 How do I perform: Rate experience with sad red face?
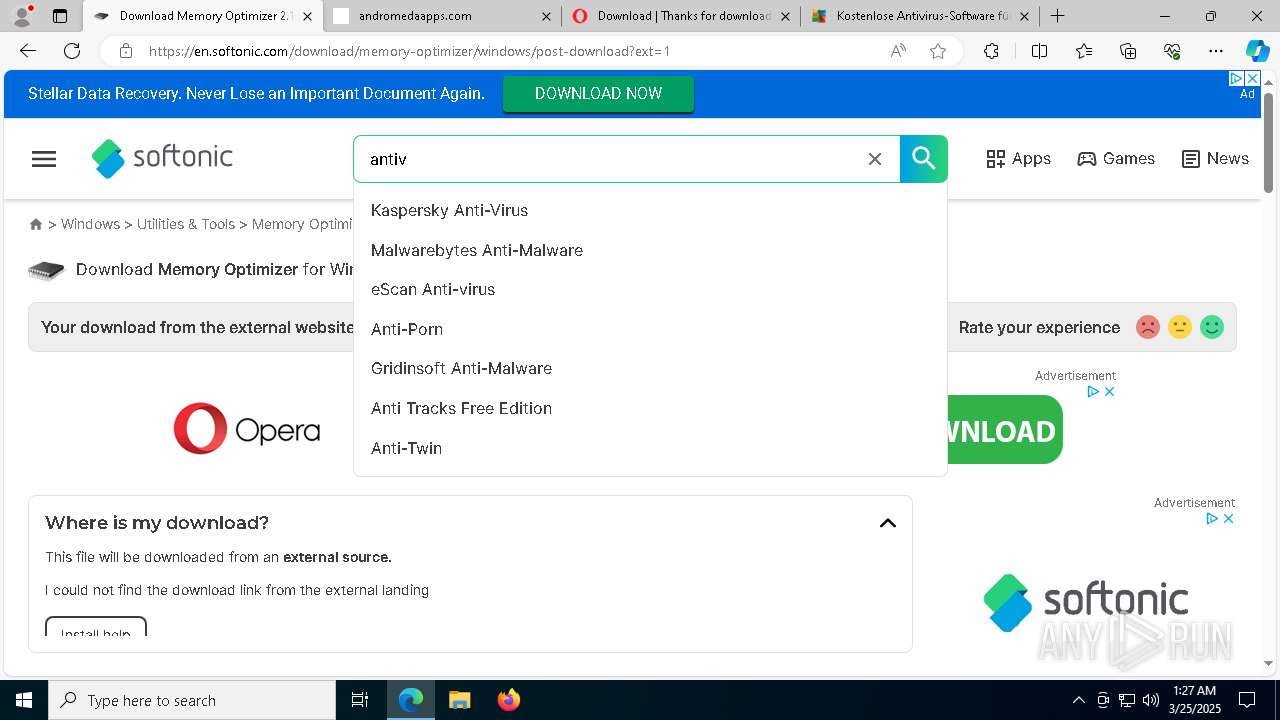pyautogui.click(x=1148, y=327)
